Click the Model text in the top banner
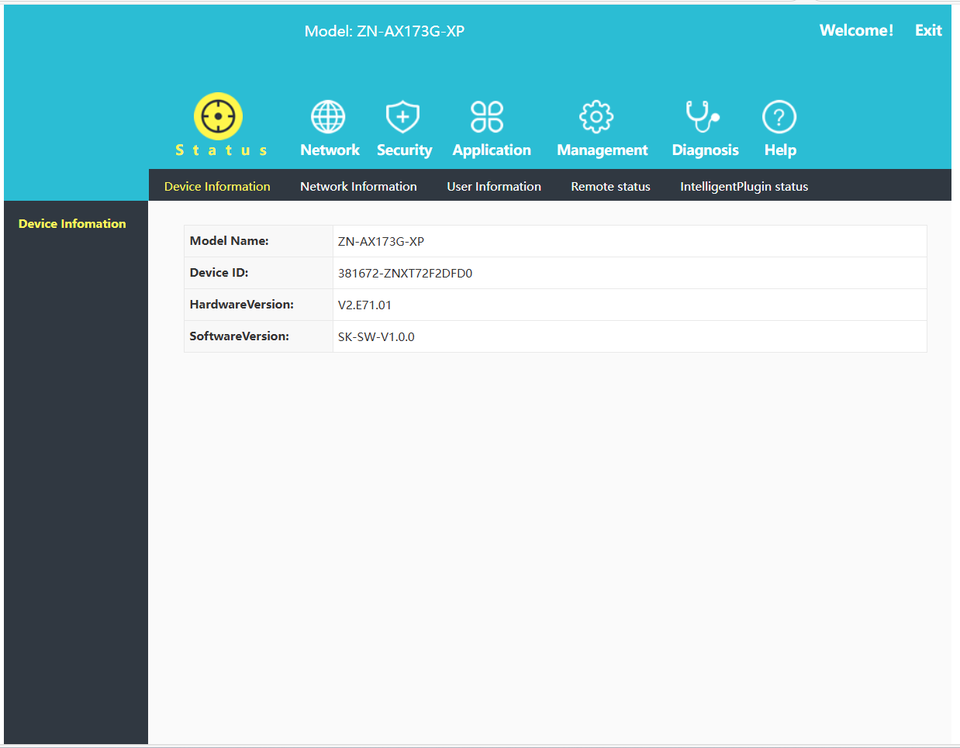This screenshot has width=960, height=748. coord(384,31)
